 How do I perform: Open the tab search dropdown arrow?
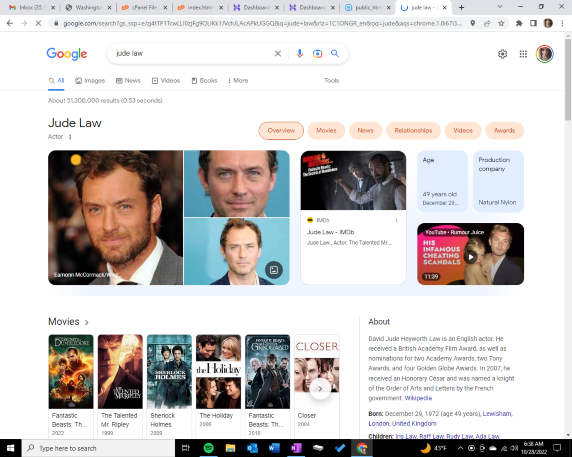(x=500, y=7)
